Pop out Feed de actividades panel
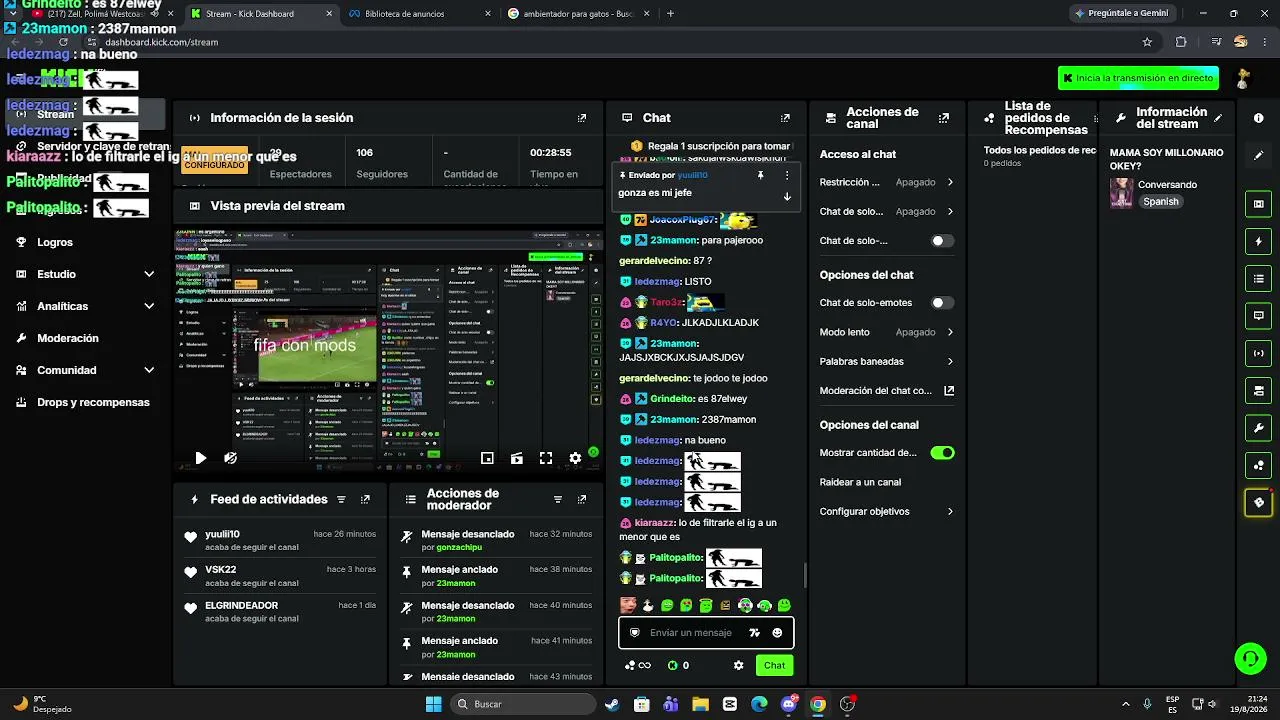 (x=365, y=499)
